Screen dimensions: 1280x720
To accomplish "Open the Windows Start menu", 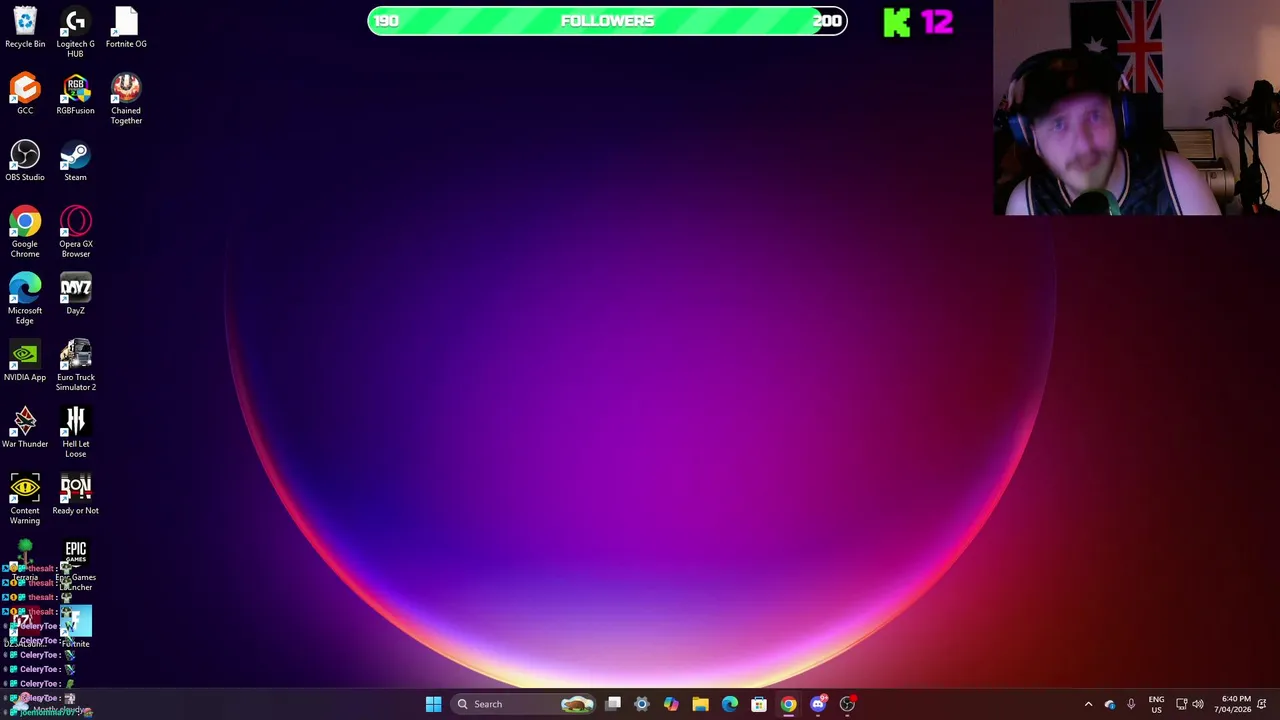I will (433, 704).
